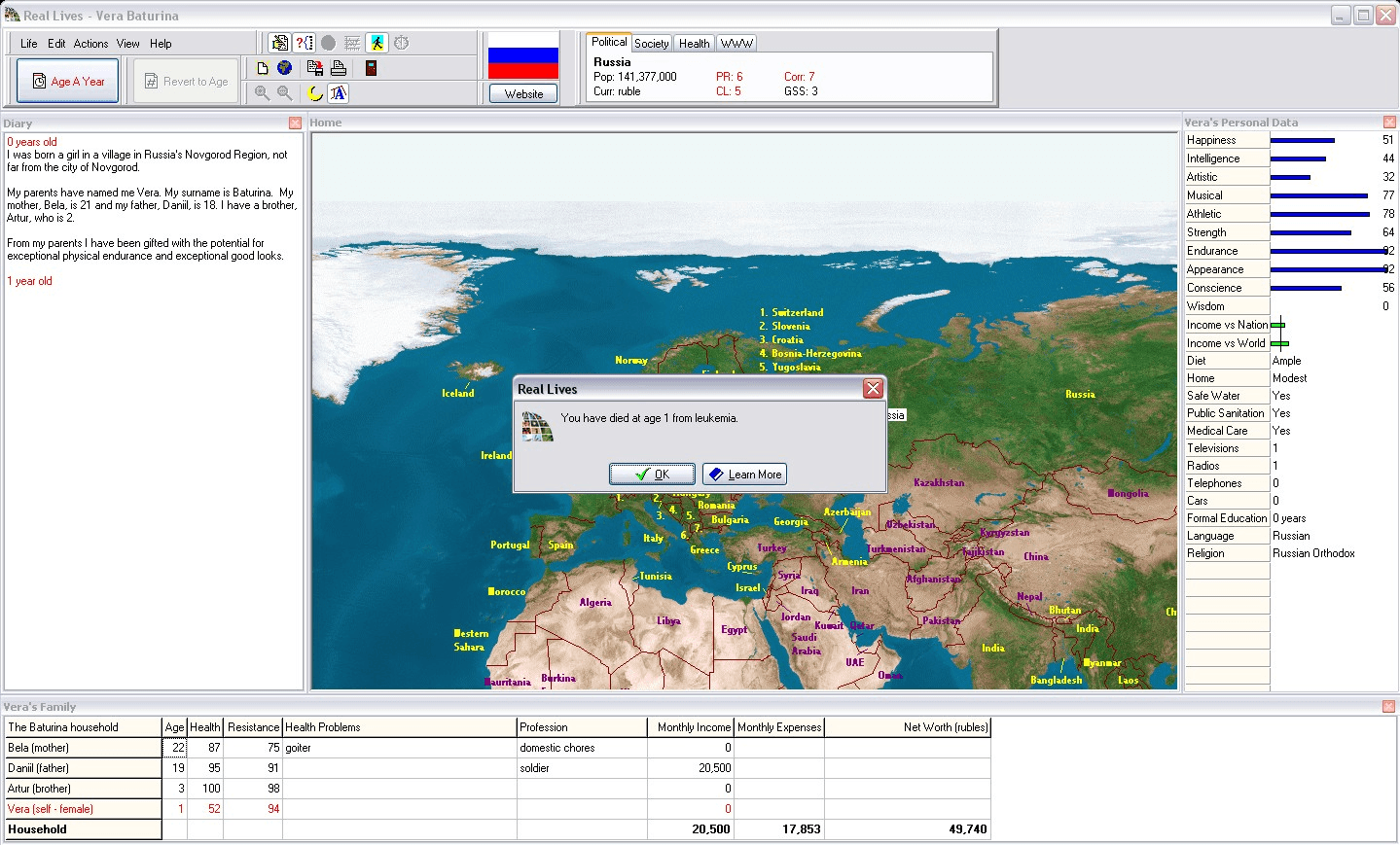Click the Income vs Nation indicator

tap(1278, 325)
